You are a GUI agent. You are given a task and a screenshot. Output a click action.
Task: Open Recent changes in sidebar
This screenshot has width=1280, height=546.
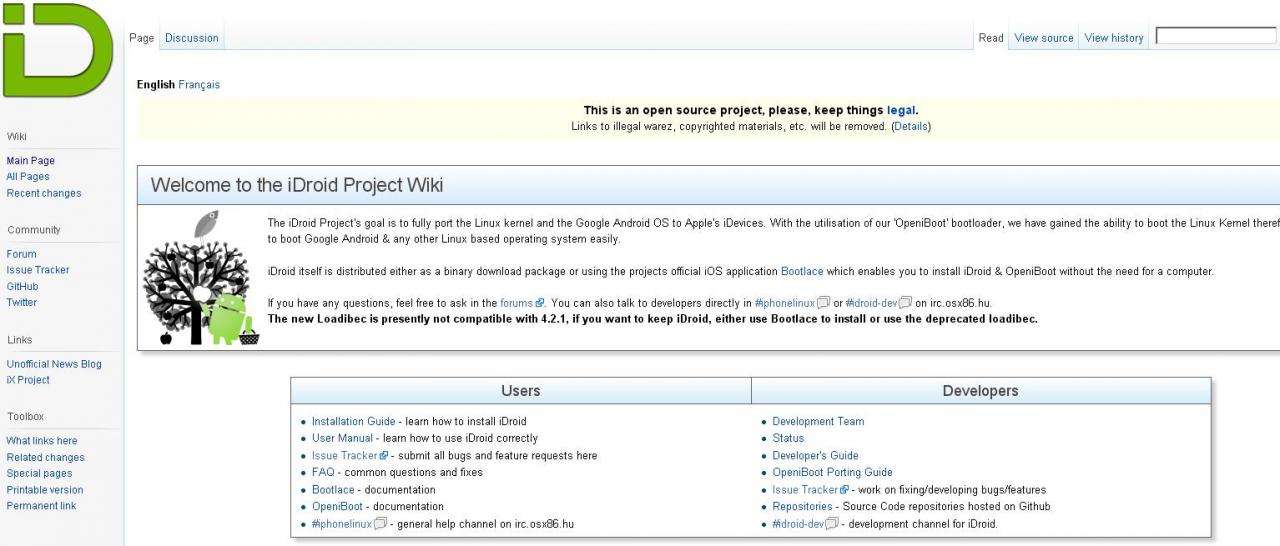(x=44, y=194)
